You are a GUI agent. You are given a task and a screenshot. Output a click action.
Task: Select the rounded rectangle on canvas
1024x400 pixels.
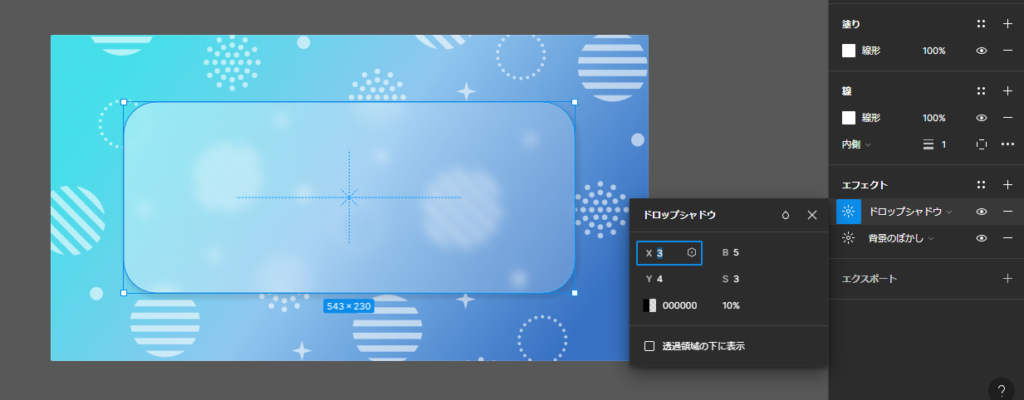click(349, 197)
